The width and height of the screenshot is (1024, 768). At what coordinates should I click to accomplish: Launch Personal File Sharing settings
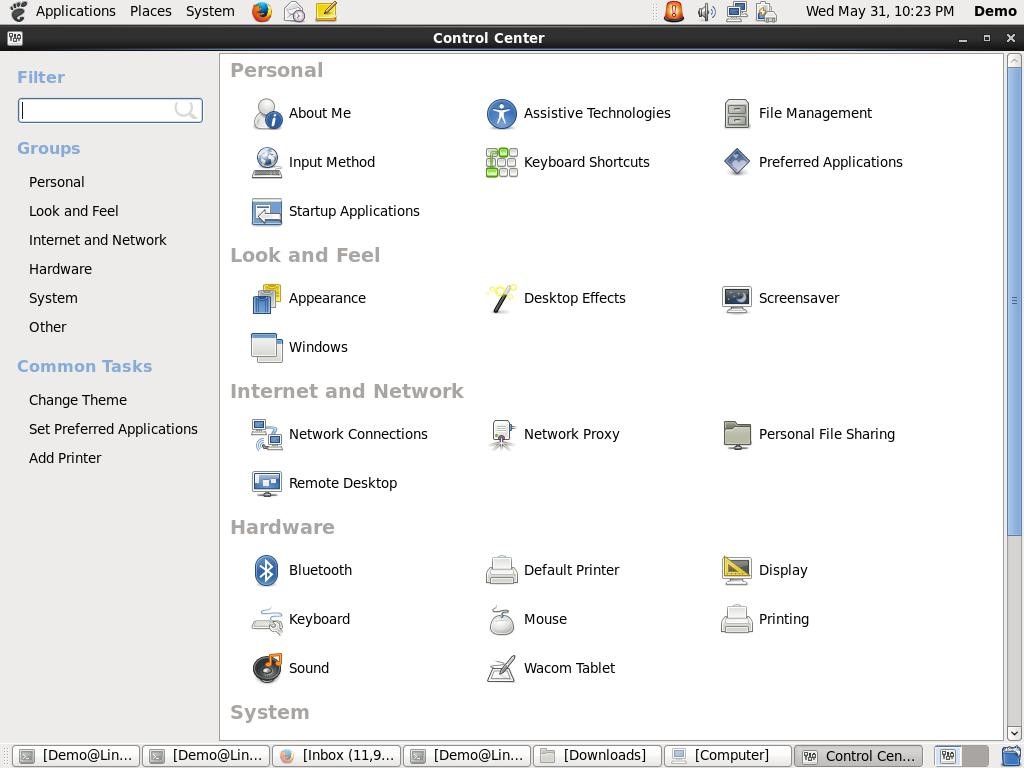click(x=827, y=434)
